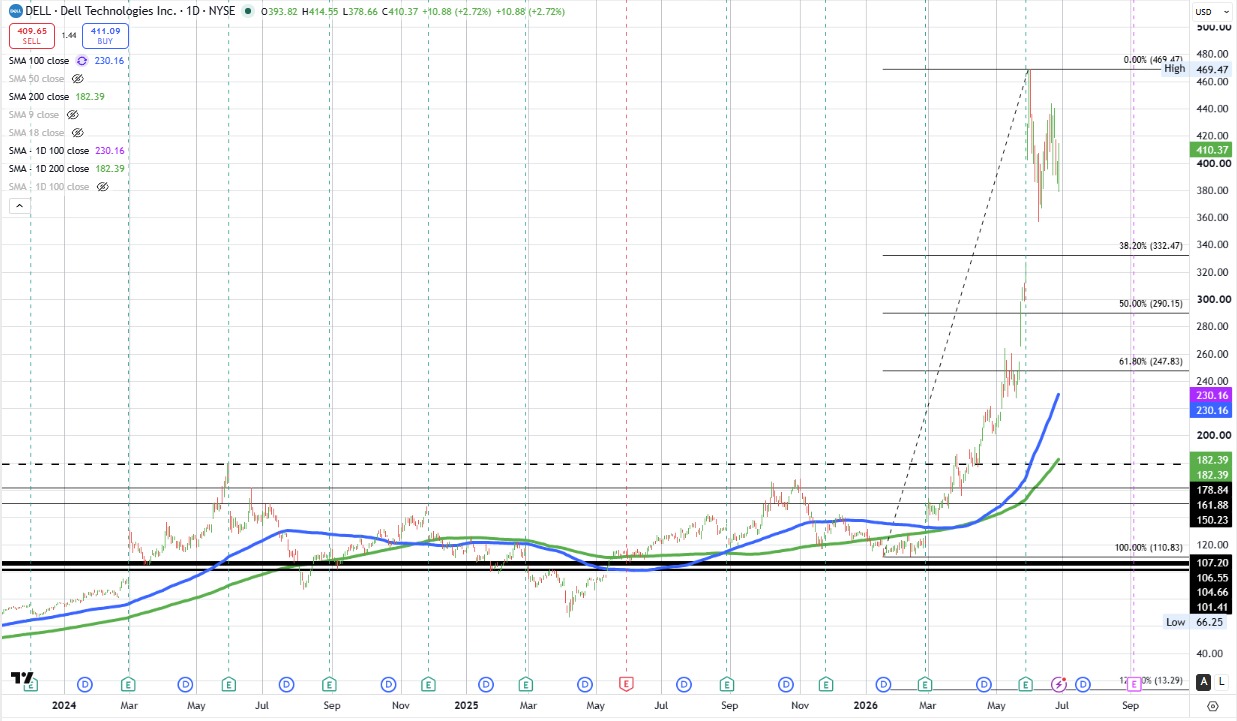Image resolution: width=1237 pixels, height=721 pixels.
Task: Click the 411.09 BUY button
Action: tap(105, 36)
